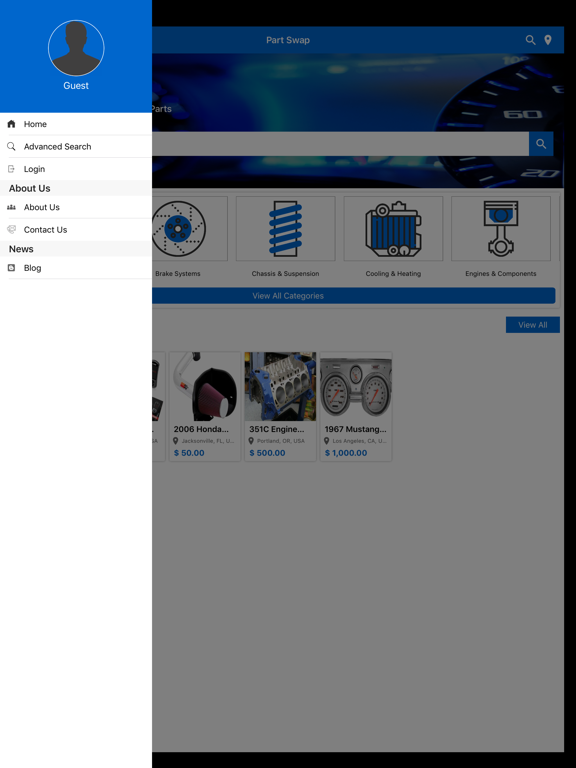The height and width of the screenshot is (768, 576).
Task: Tap the location pin in the header bar
Action: (x=548, y=40)
